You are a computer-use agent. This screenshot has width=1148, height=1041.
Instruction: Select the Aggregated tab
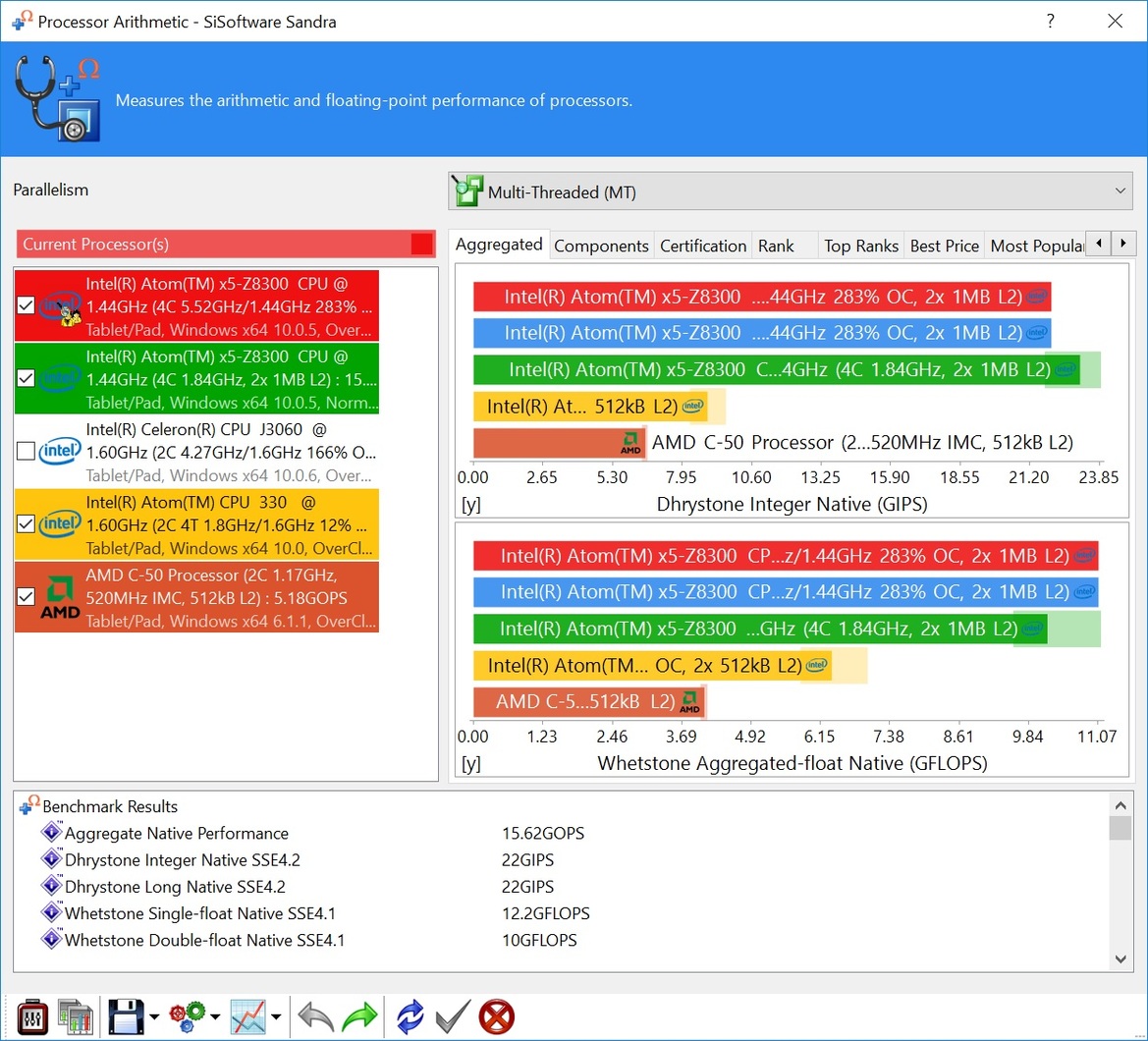click(x=499, y=245)
